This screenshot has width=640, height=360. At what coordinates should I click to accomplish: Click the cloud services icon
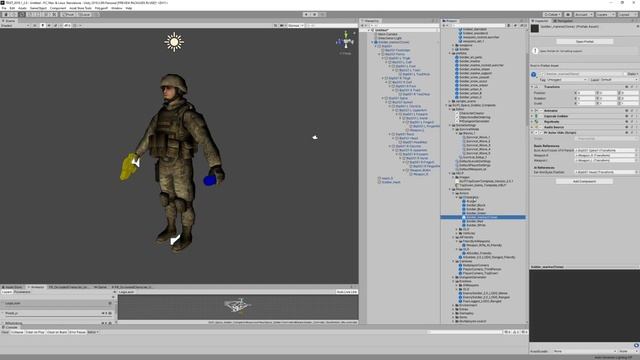[x=568, y=14]
